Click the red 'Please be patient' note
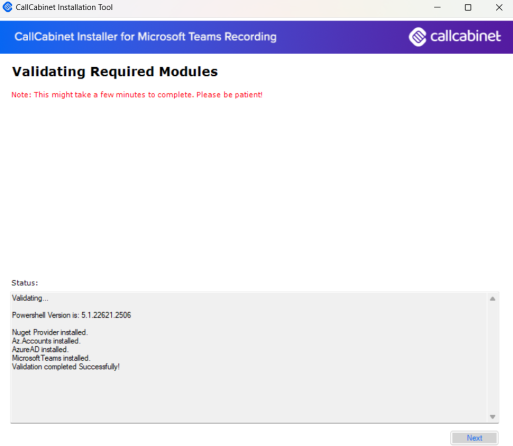 coord(137,95)
